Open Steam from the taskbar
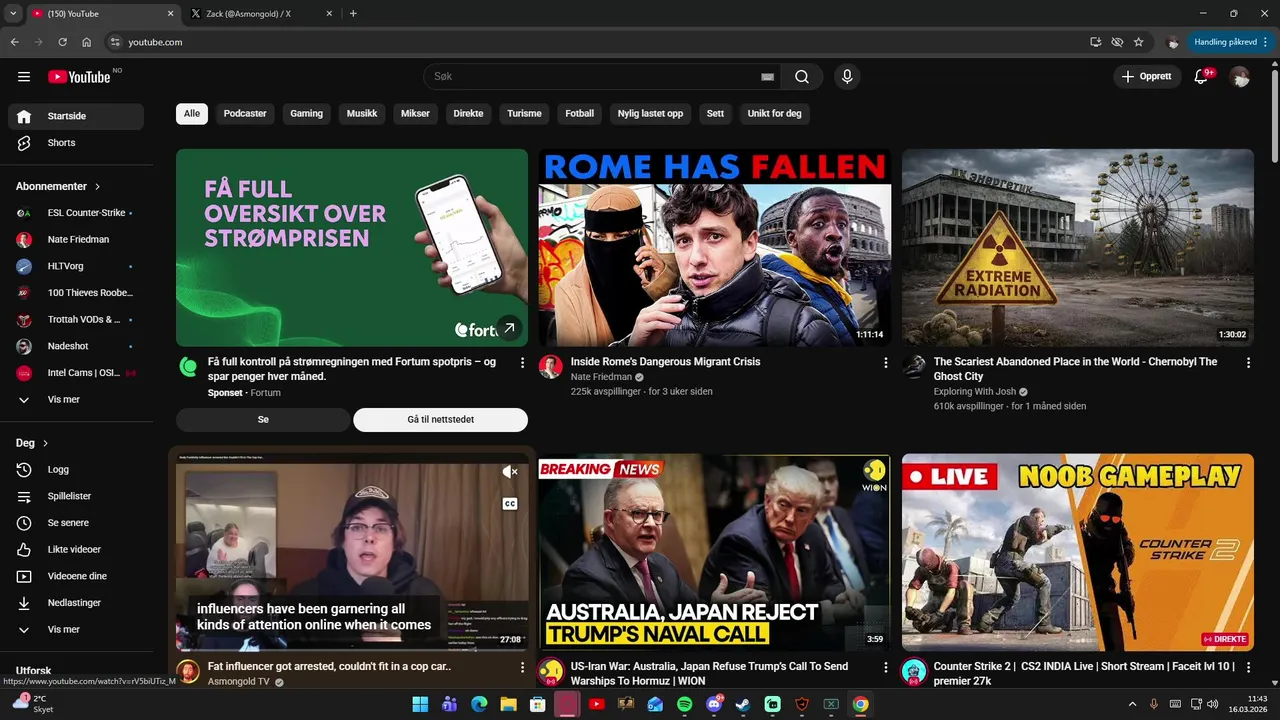The height and width of the screenshot is (720, 1280). [x=742, y=705]
